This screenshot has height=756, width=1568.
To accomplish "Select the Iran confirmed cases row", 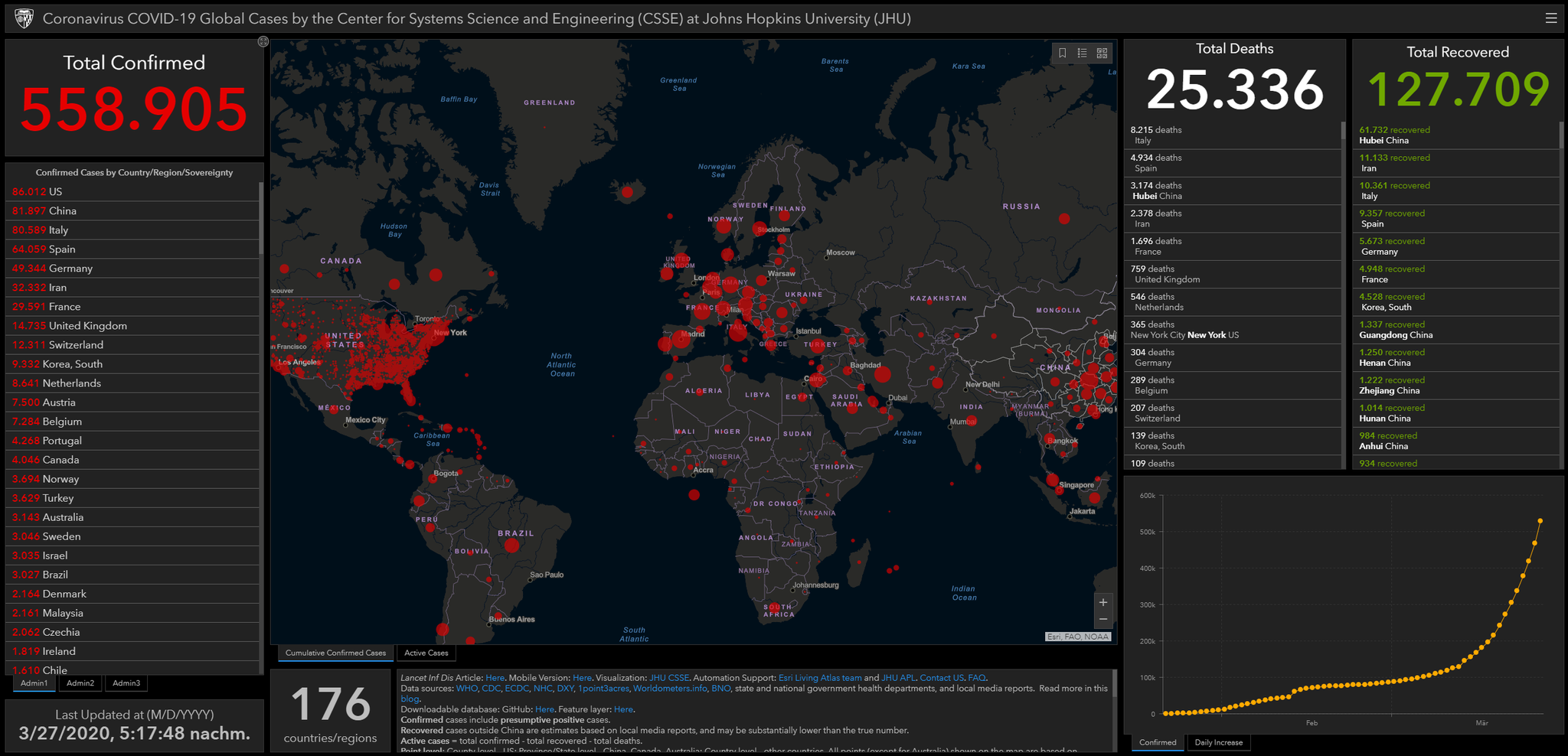I will (133, 287).
